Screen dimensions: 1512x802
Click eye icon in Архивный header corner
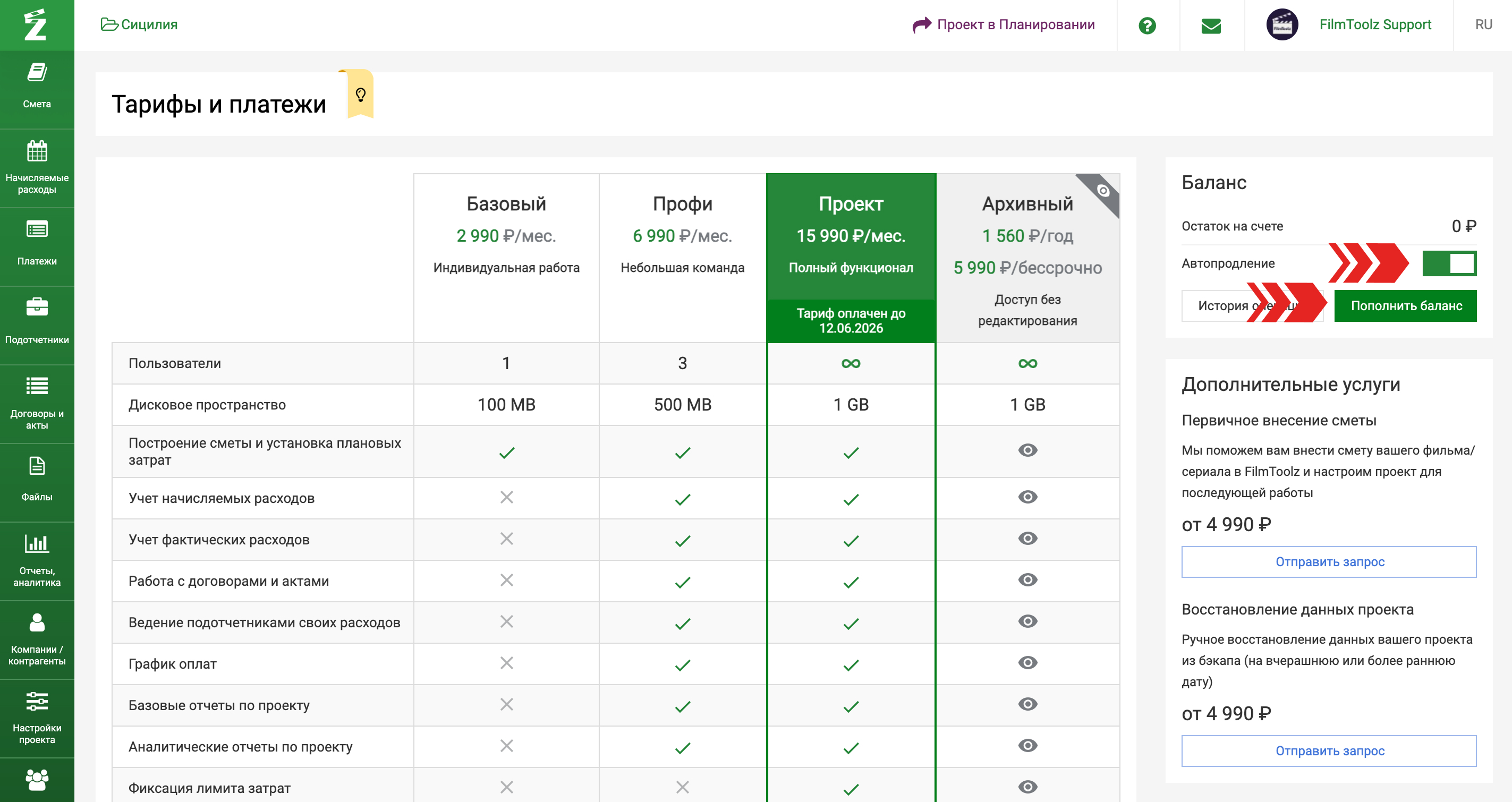click(x=1103, y=191)
